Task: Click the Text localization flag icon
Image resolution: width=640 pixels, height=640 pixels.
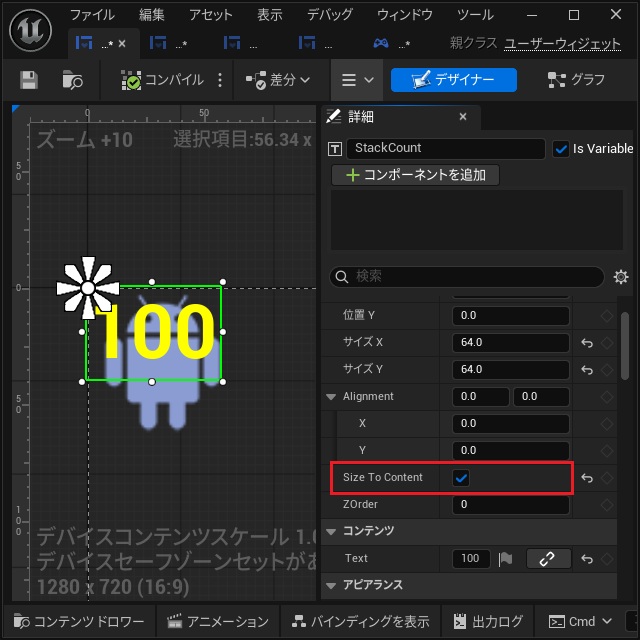Action: tap(505, 559)
